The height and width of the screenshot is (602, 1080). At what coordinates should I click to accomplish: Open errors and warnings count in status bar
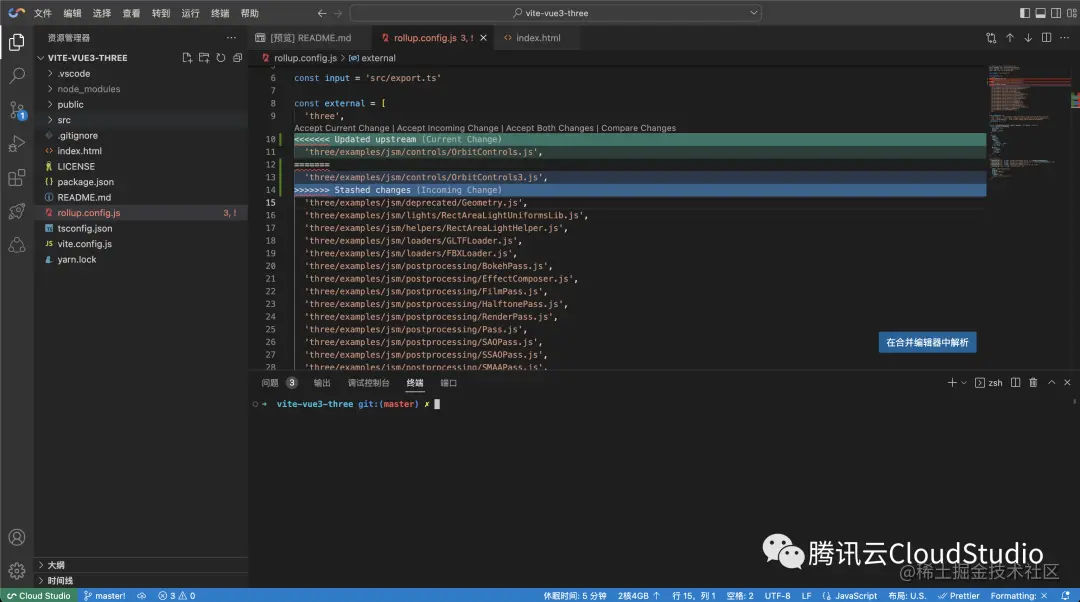click(177, 596)
